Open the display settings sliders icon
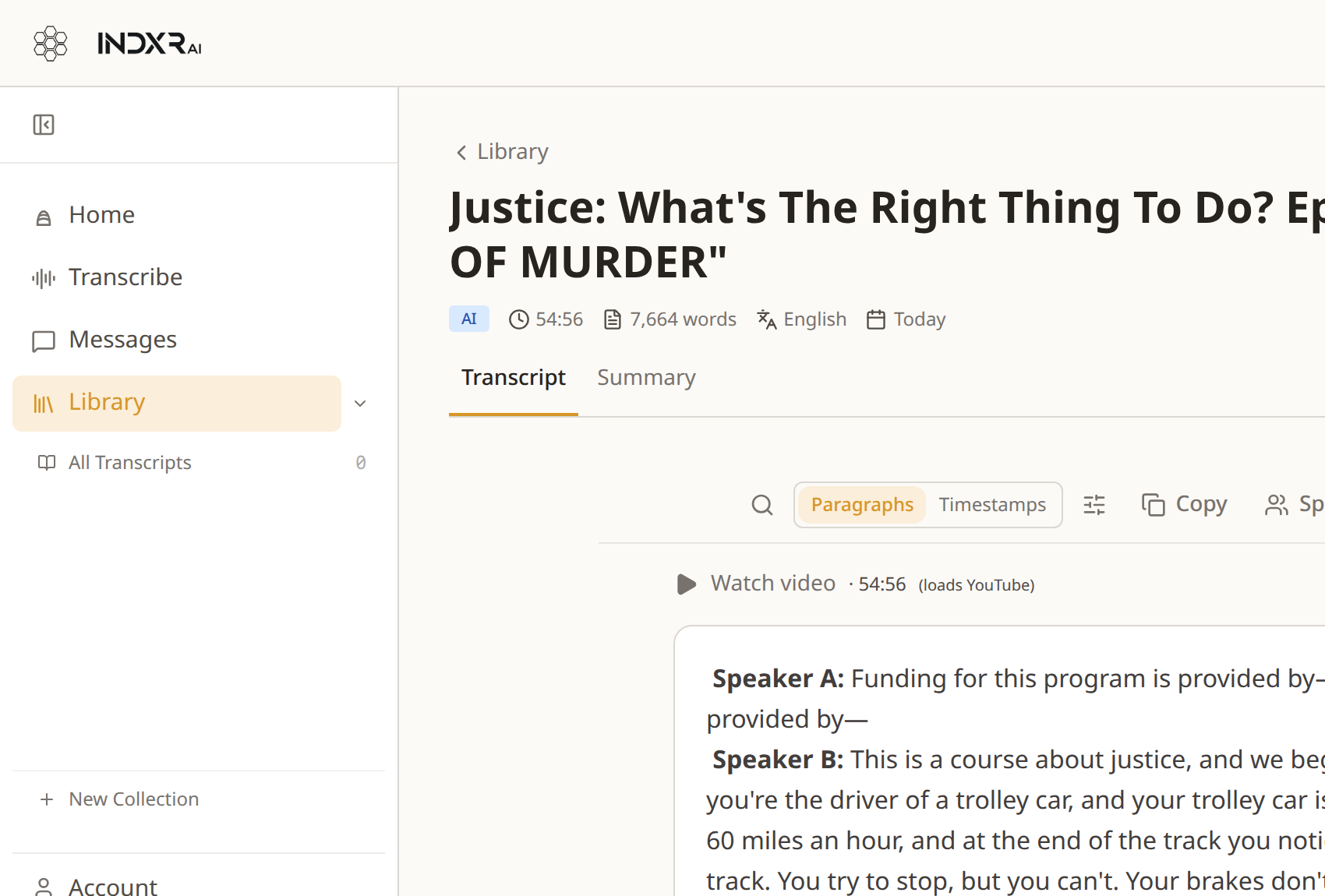The height and width of the screenshot is (896, 1325). [x=1094, y=505]
